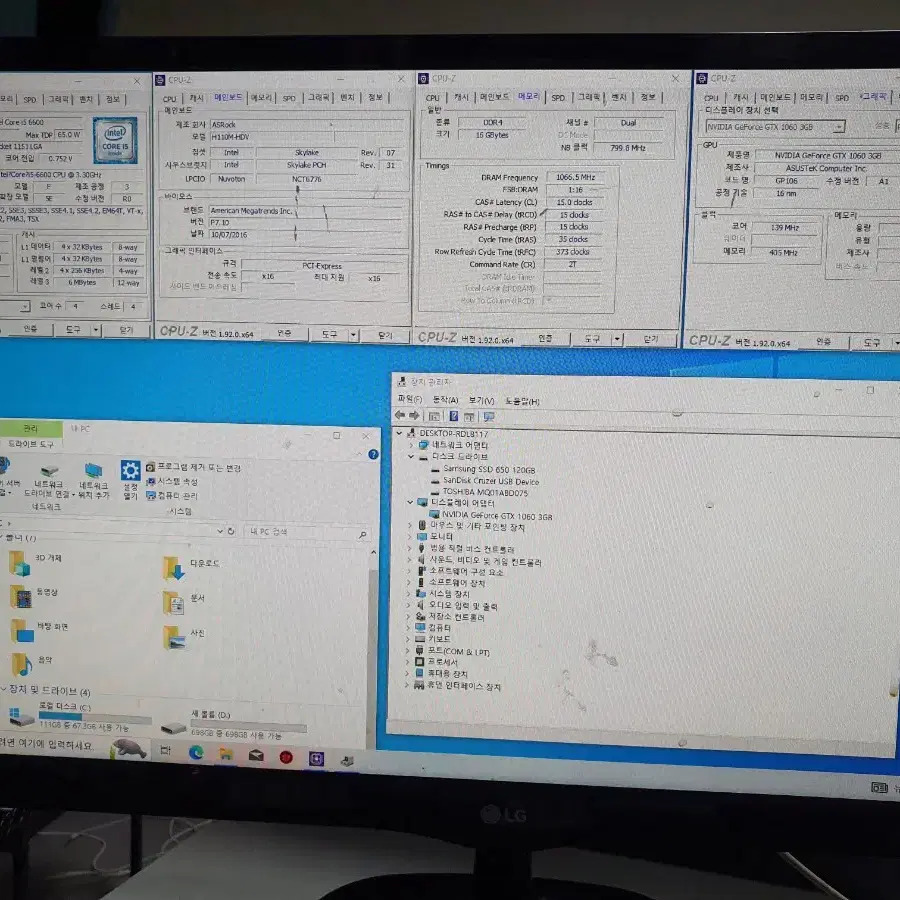
Task: Switch to 메인보드 tab in graphics CPU-Z window
Action: (x=775, y=97)
